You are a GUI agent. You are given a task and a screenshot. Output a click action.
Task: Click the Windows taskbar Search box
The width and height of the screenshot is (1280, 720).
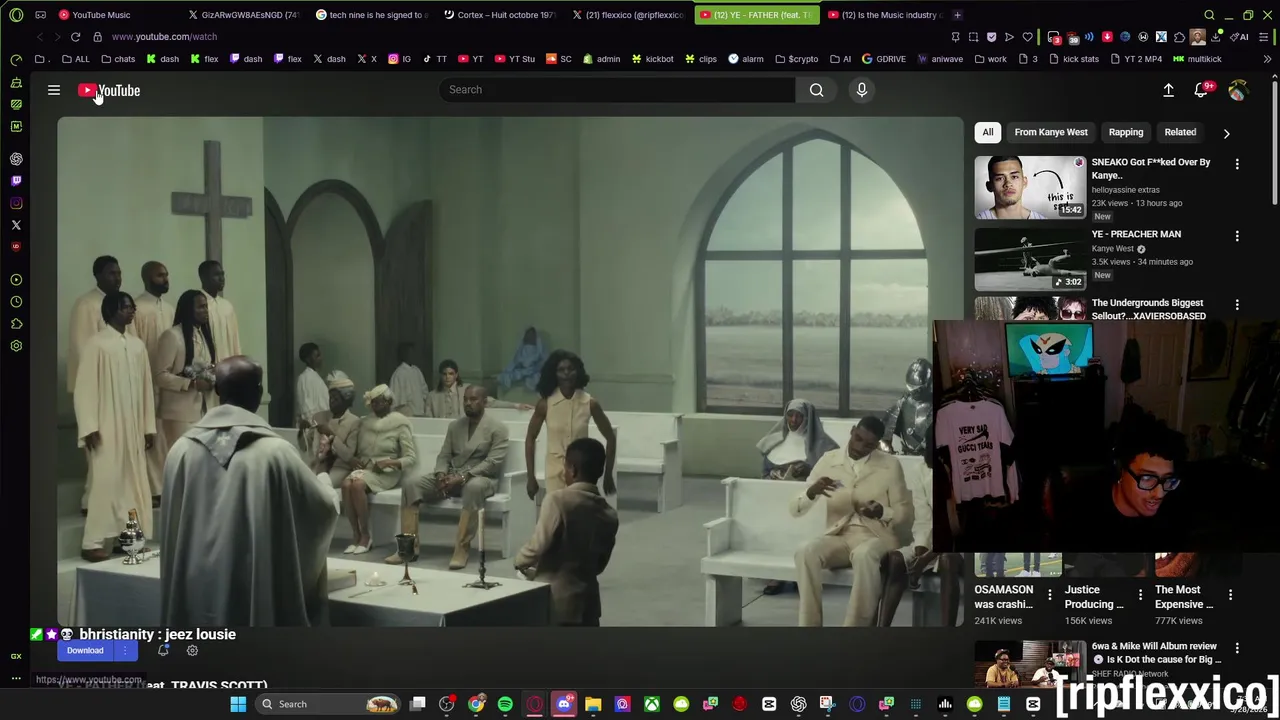[328, 704]
